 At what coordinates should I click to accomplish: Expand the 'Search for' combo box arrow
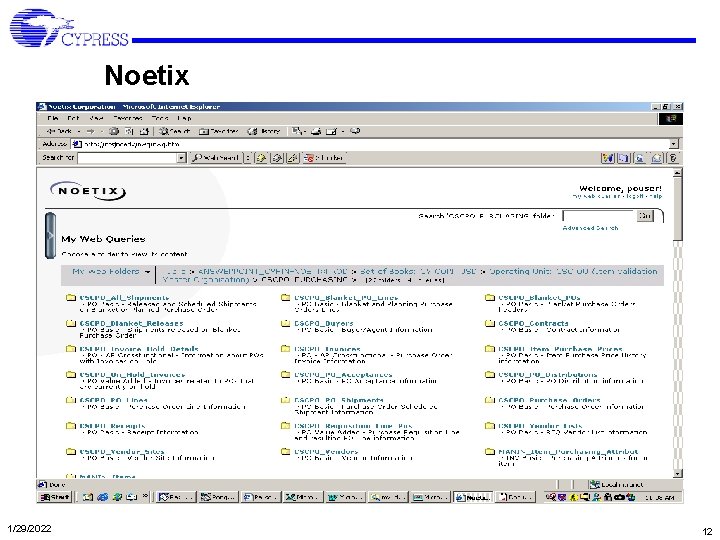(181, 158)
